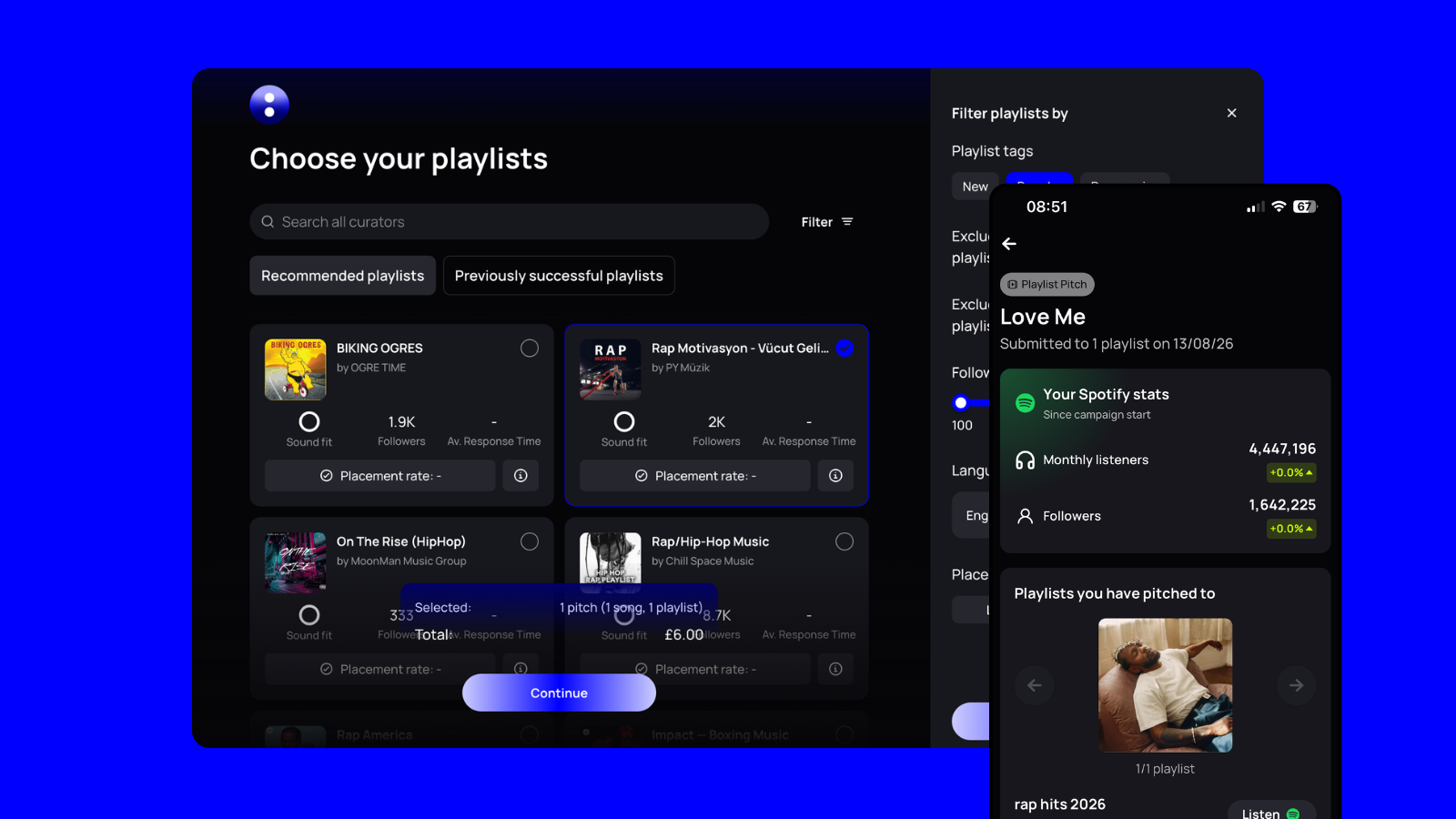Click the 'Playlist tags' heading
Viewport: 1456px width, 819px height.
(993, 151)
